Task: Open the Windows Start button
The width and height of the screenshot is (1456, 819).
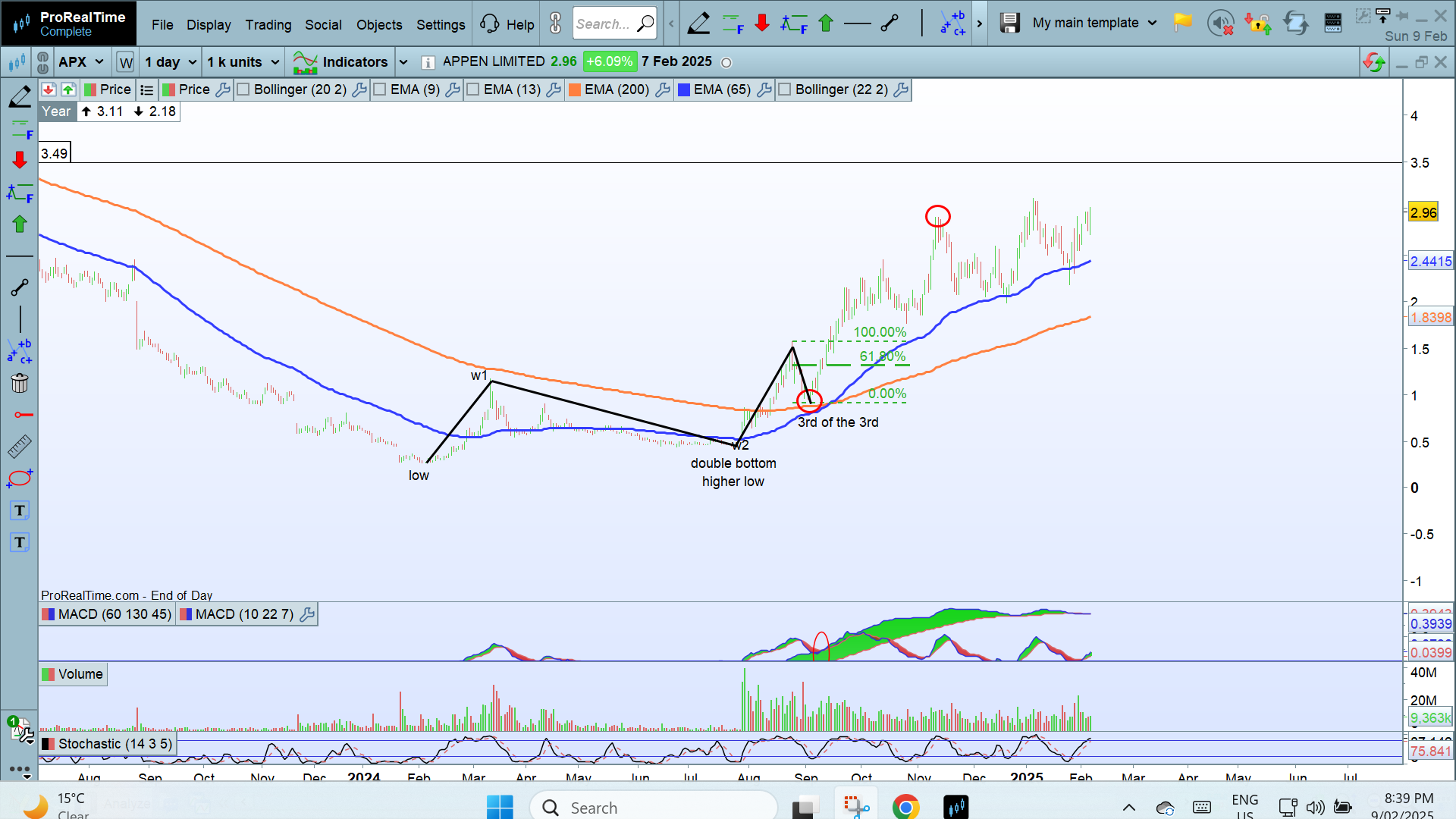Action: click(500, 807)
